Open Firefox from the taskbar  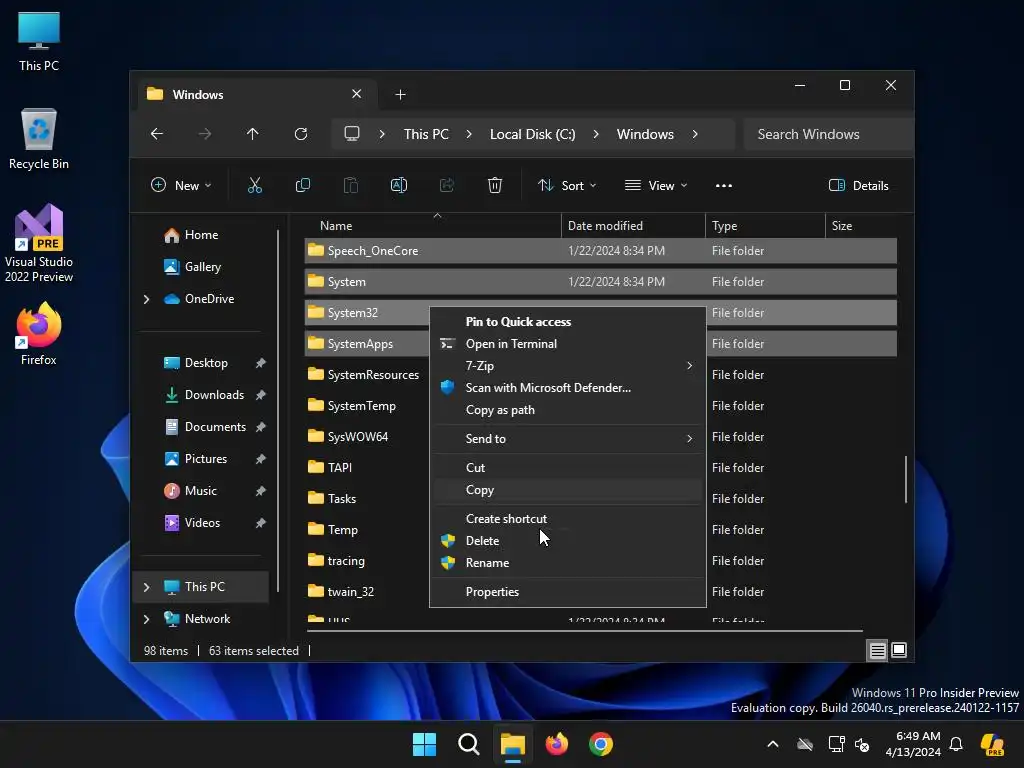[x=556, y=744]
